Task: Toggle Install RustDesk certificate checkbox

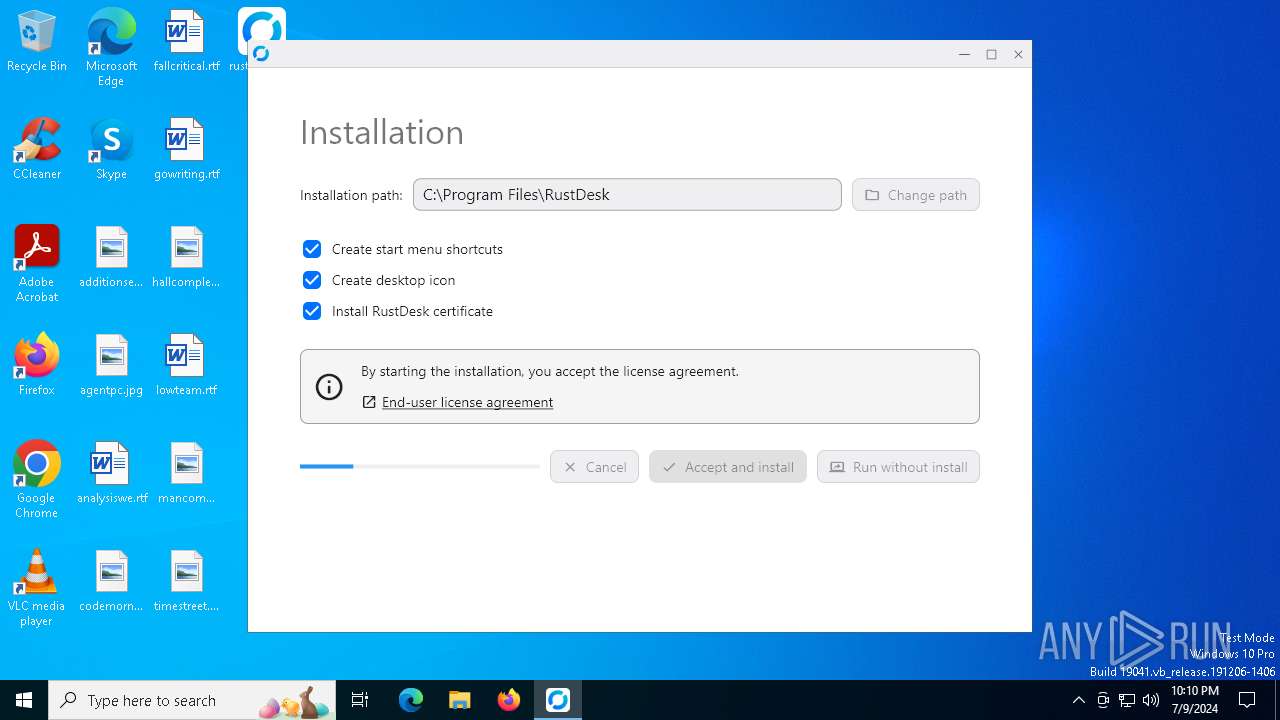Action: click(x=312, y=311)
